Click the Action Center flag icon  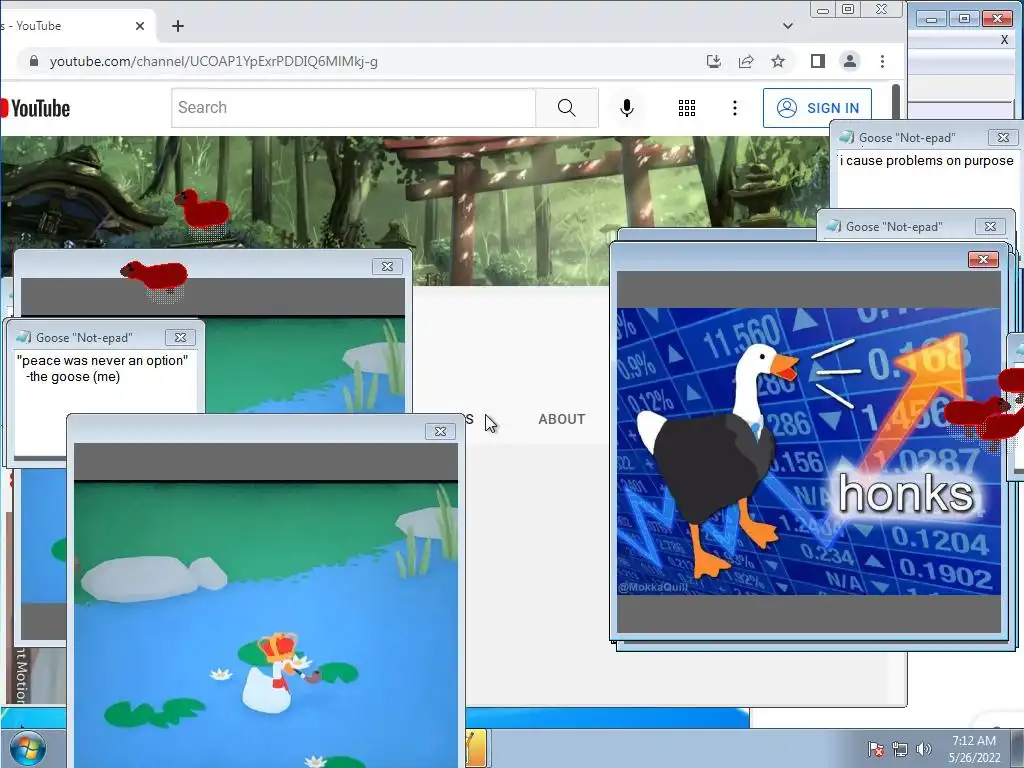point(876,749)
